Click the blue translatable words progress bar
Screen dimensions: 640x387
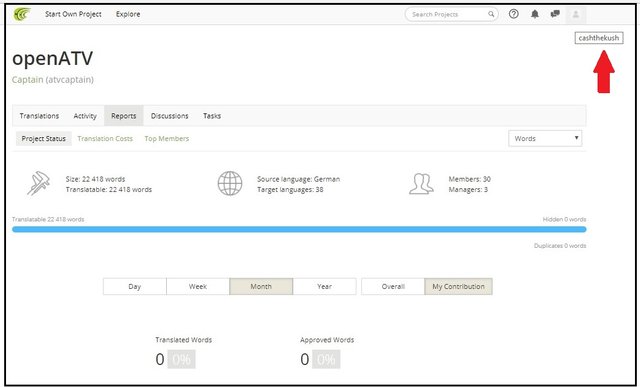pos(299,229)
